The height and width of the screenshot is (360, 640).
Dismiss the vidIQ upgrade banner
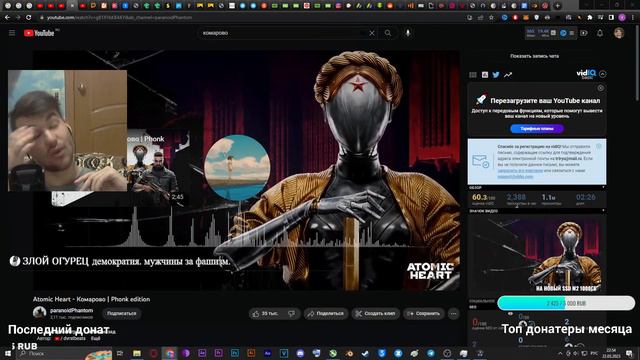coord(600,88)
